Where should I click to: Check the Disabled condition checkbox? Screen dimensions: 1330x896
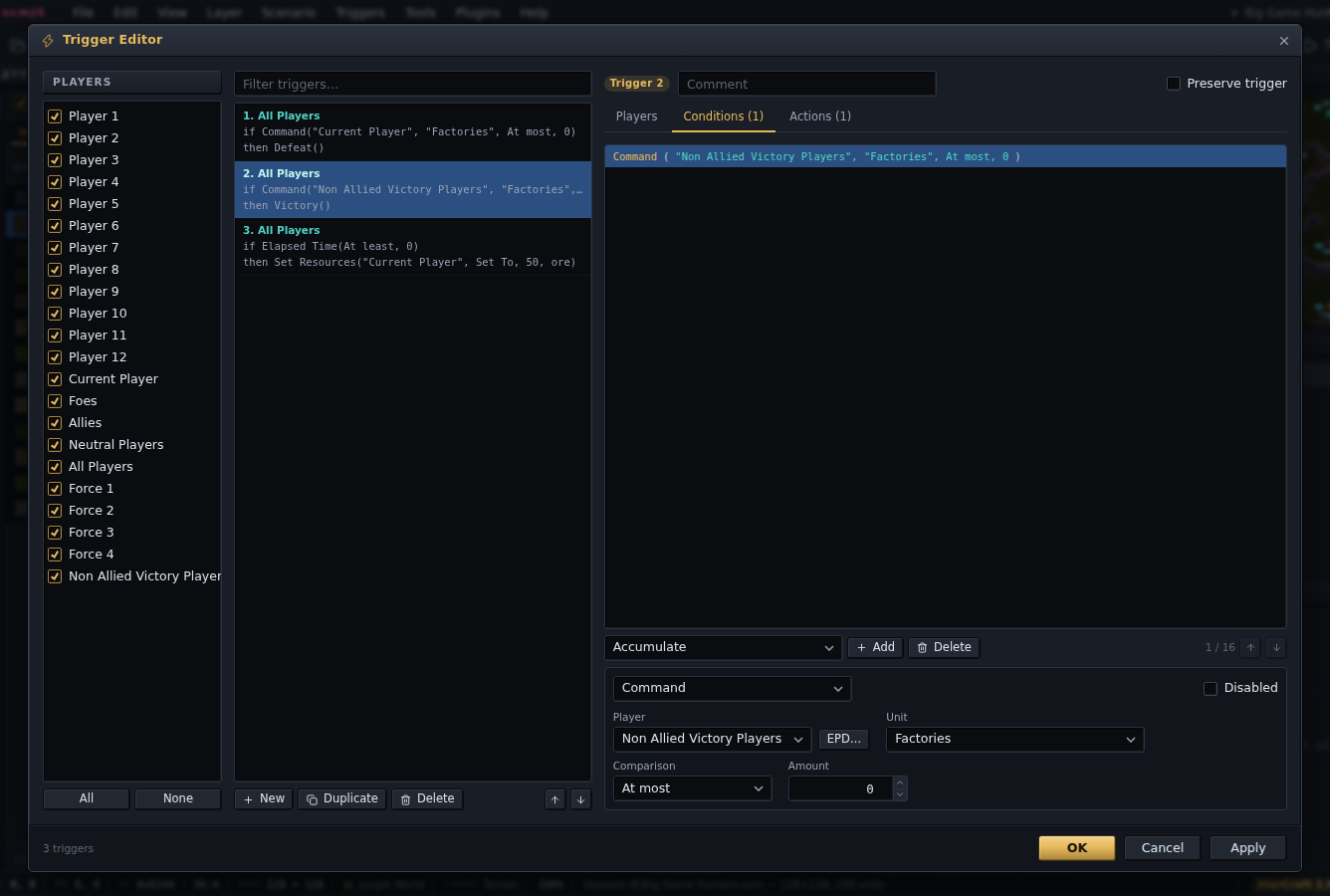pos(1211,688)
